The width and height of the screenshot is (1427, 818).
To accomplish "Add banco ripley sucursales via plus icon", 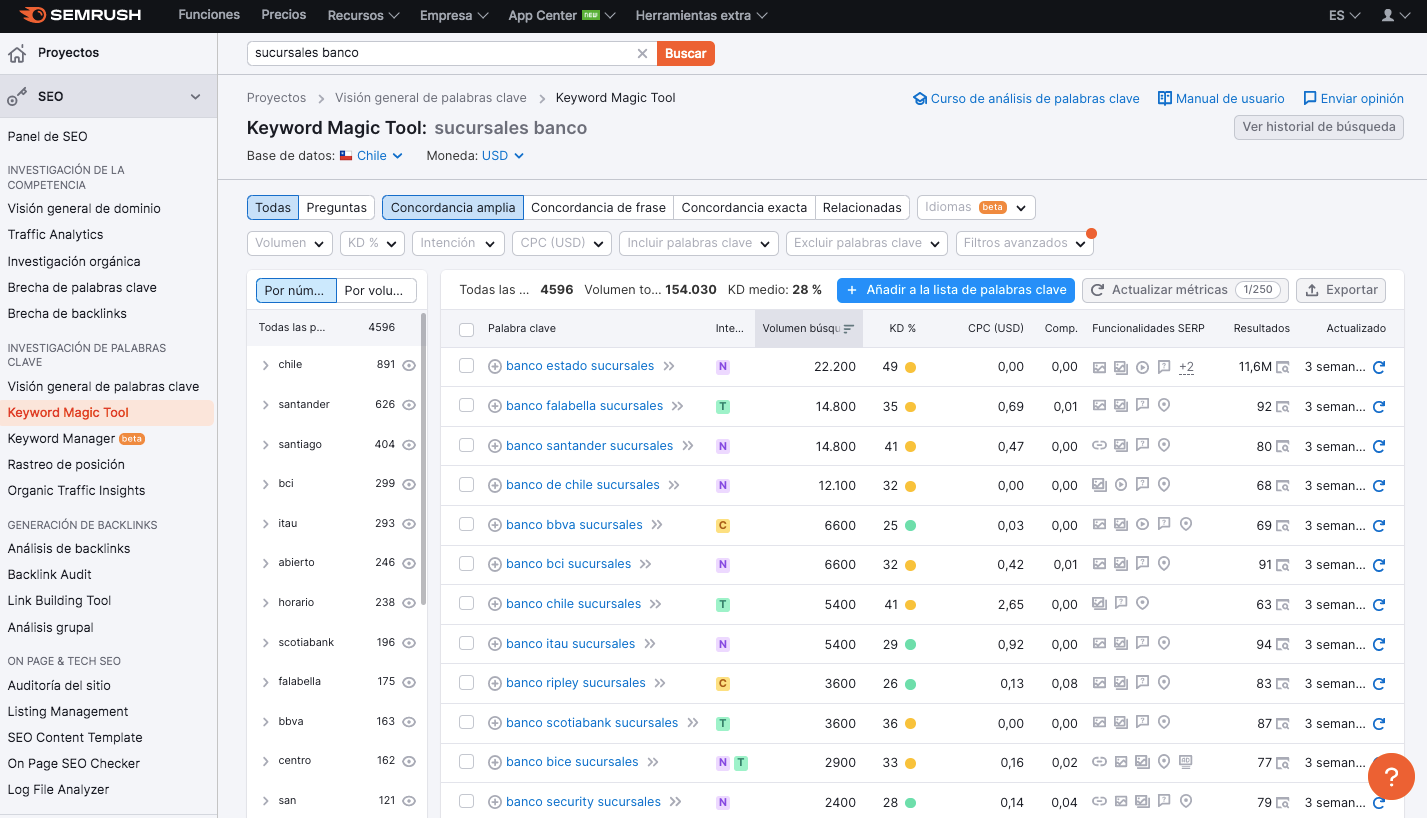I will [x=495, y=683].
